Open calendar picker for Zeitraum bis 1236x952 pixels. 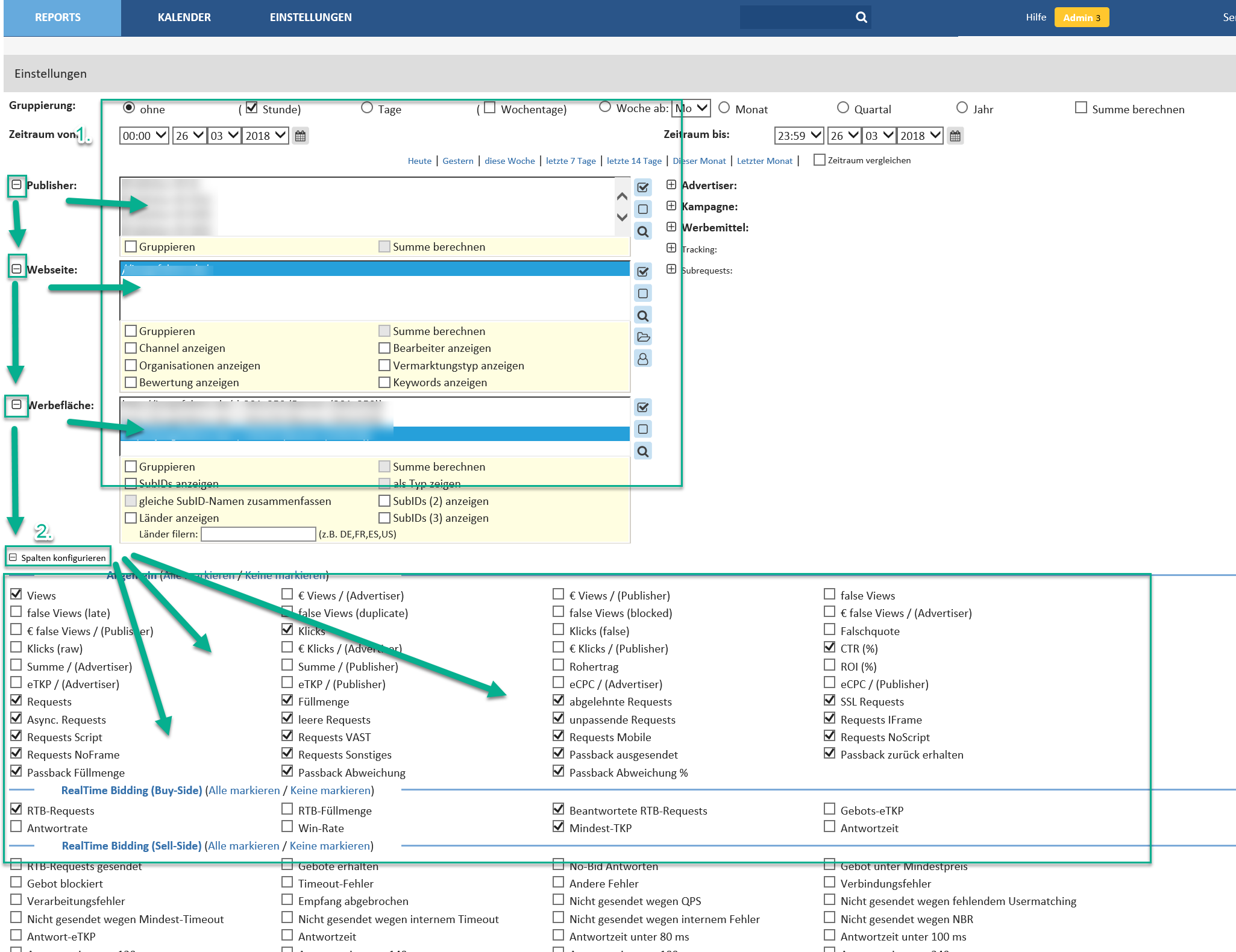955,136
